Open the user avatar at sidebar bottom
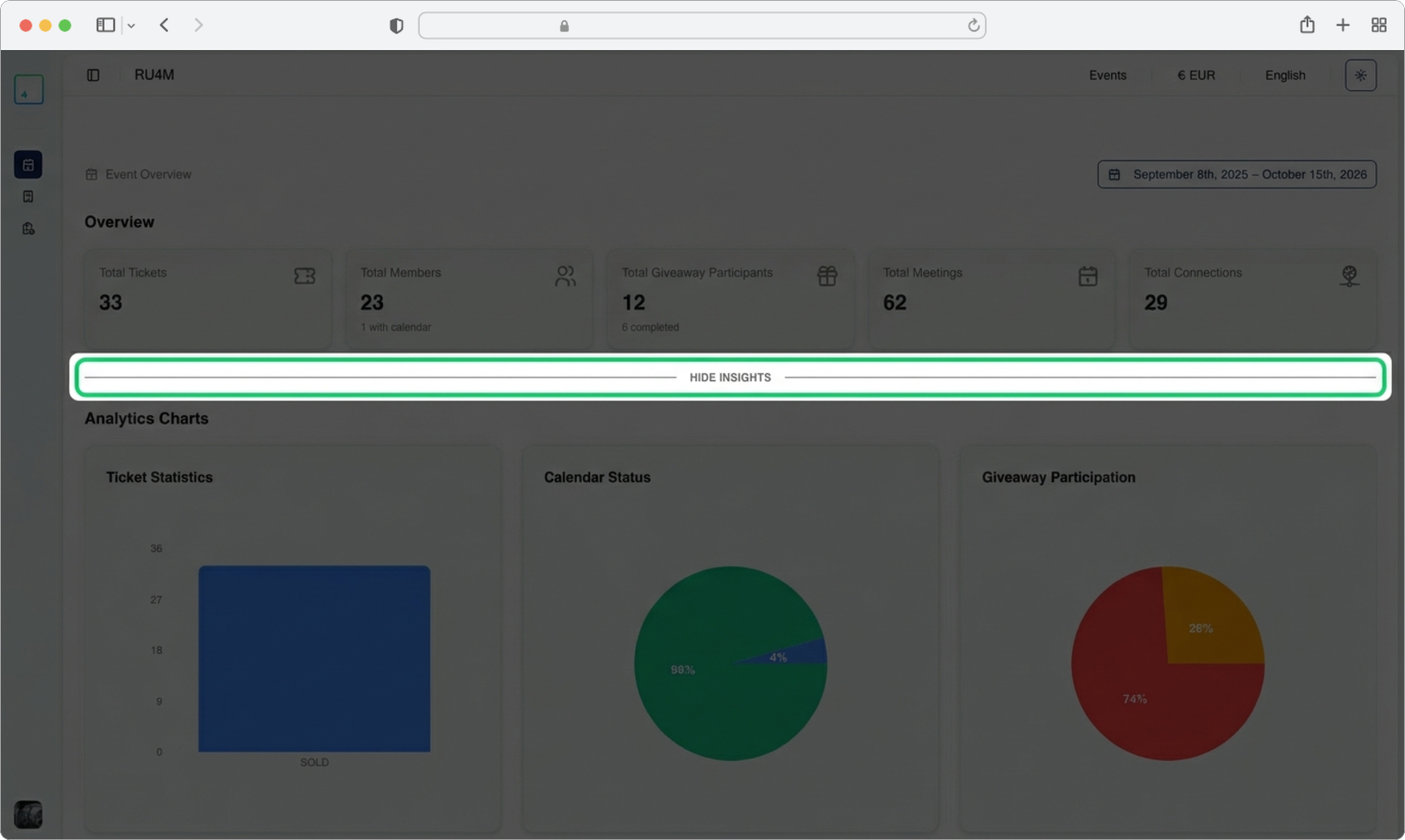This screenshot has height=840, width=1405. [x=28, y=814]
